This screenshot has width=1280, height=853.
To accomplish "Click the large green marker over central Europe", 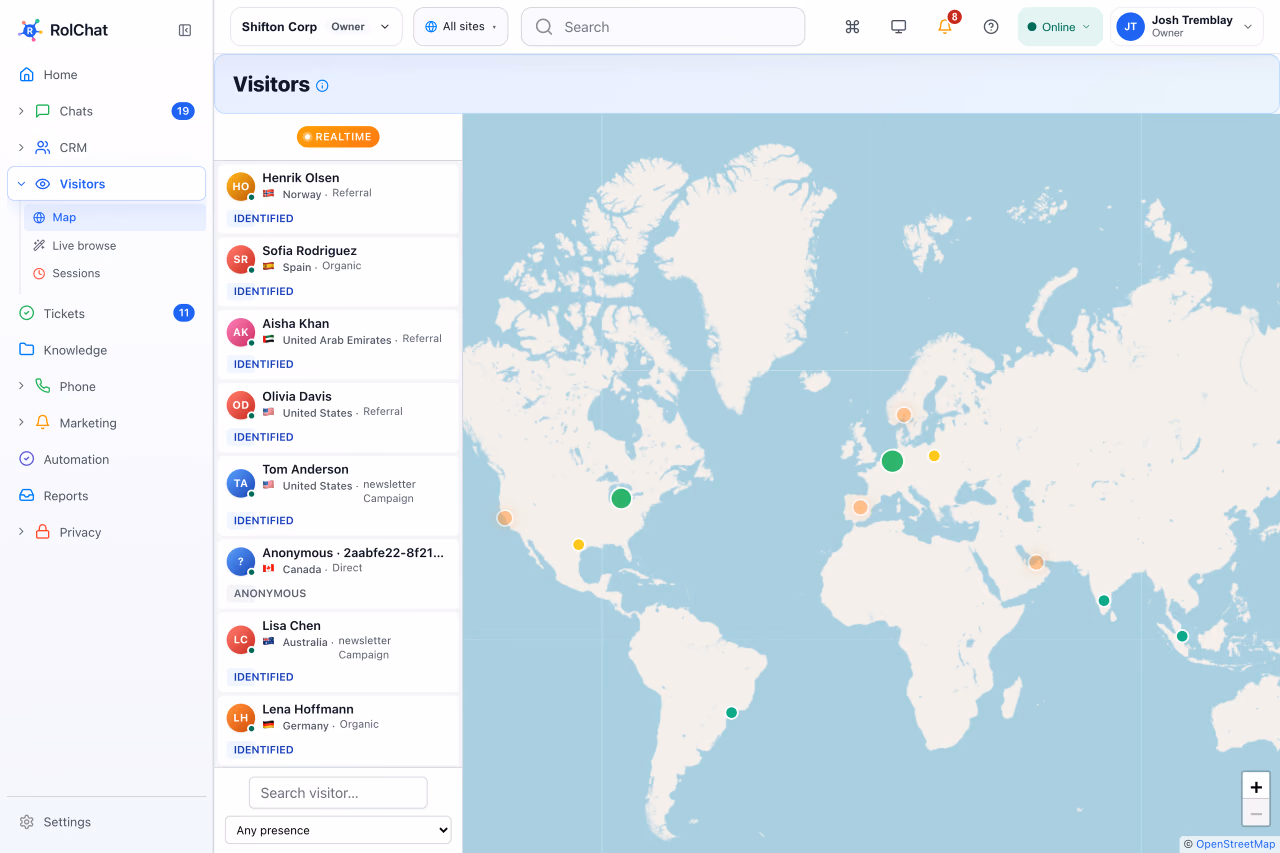I will (x=892, y=461).
